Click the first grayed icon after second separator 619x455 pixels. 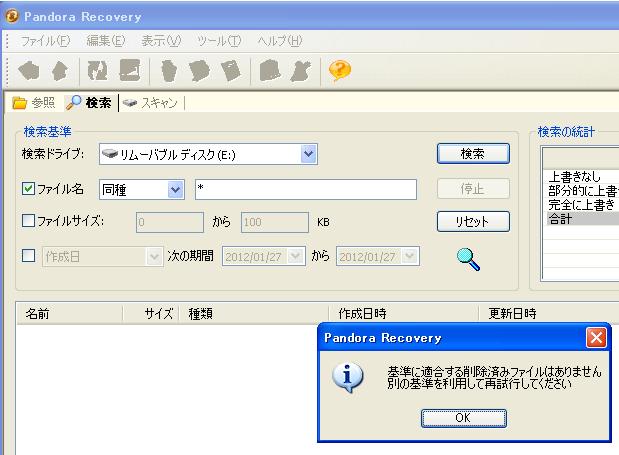[x=169, y=71]
